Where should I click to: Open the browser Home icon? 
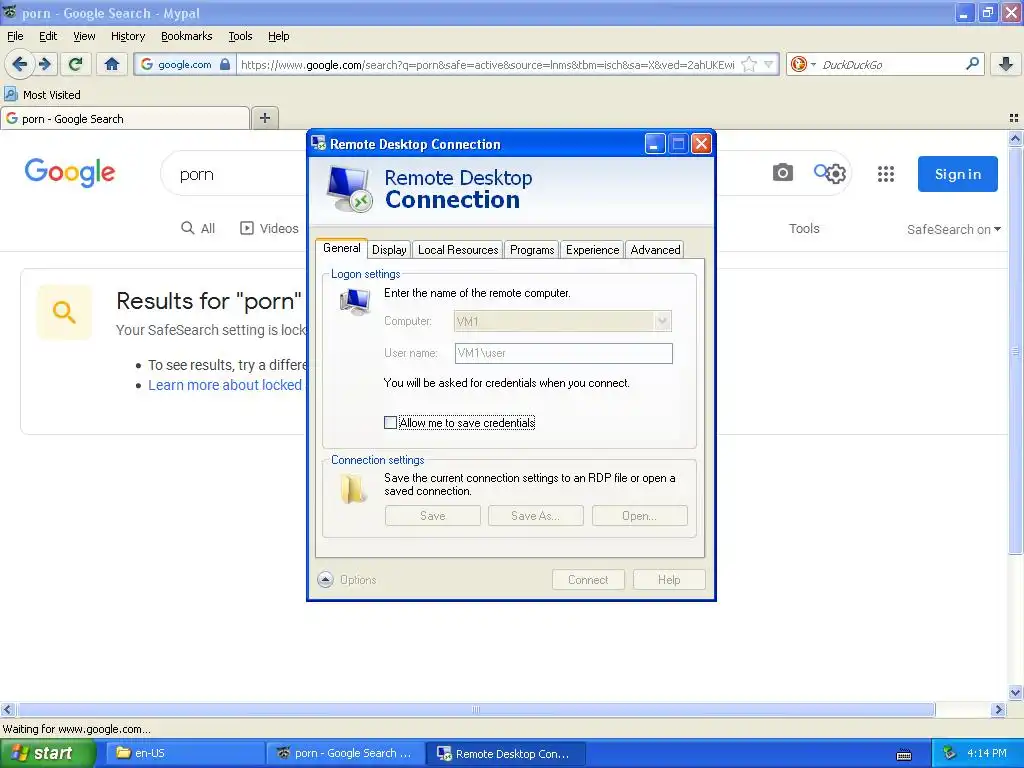click(112, 64)
